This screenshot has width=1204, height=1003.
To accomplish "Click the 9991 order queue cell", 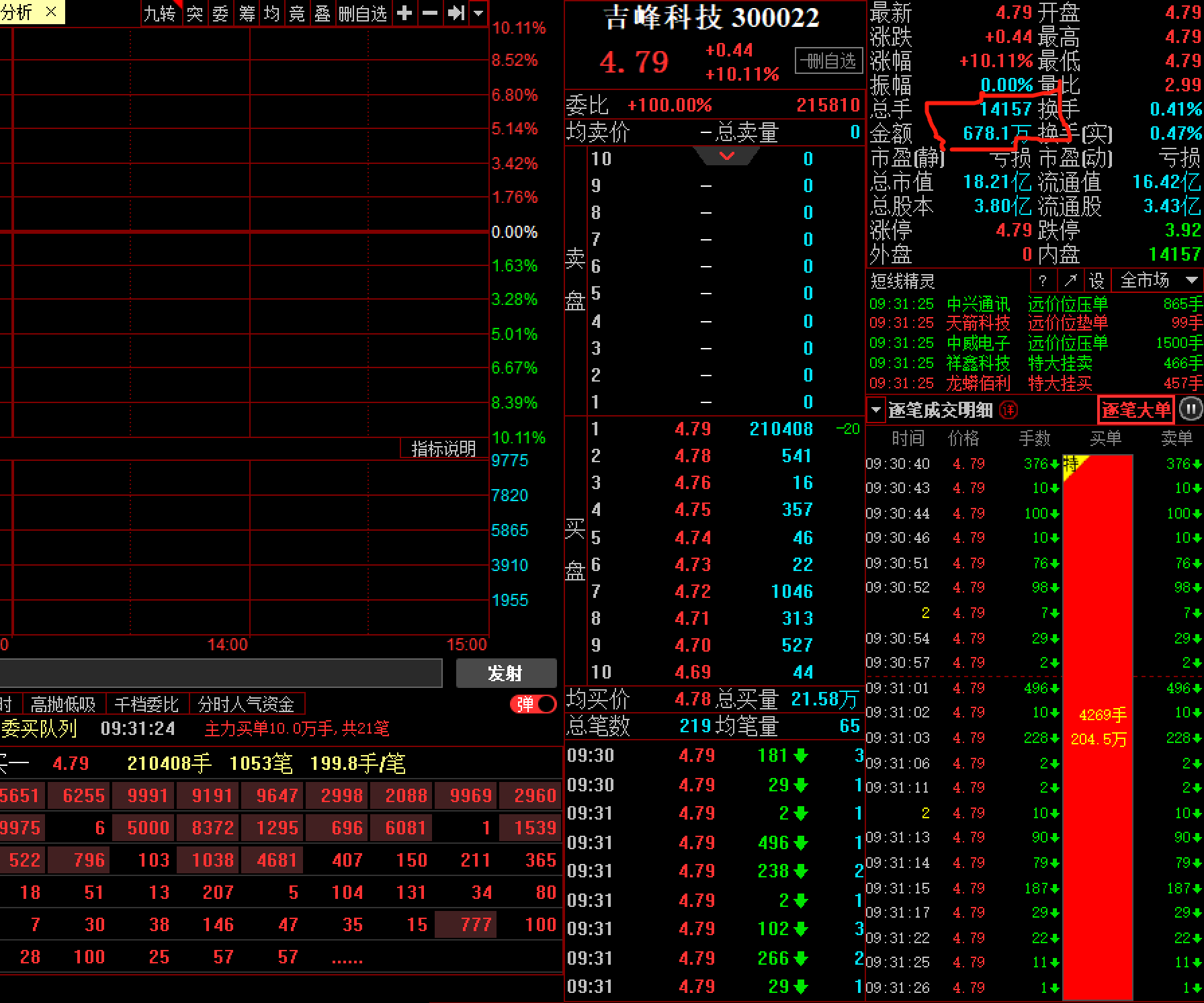I will pos(142,795).
